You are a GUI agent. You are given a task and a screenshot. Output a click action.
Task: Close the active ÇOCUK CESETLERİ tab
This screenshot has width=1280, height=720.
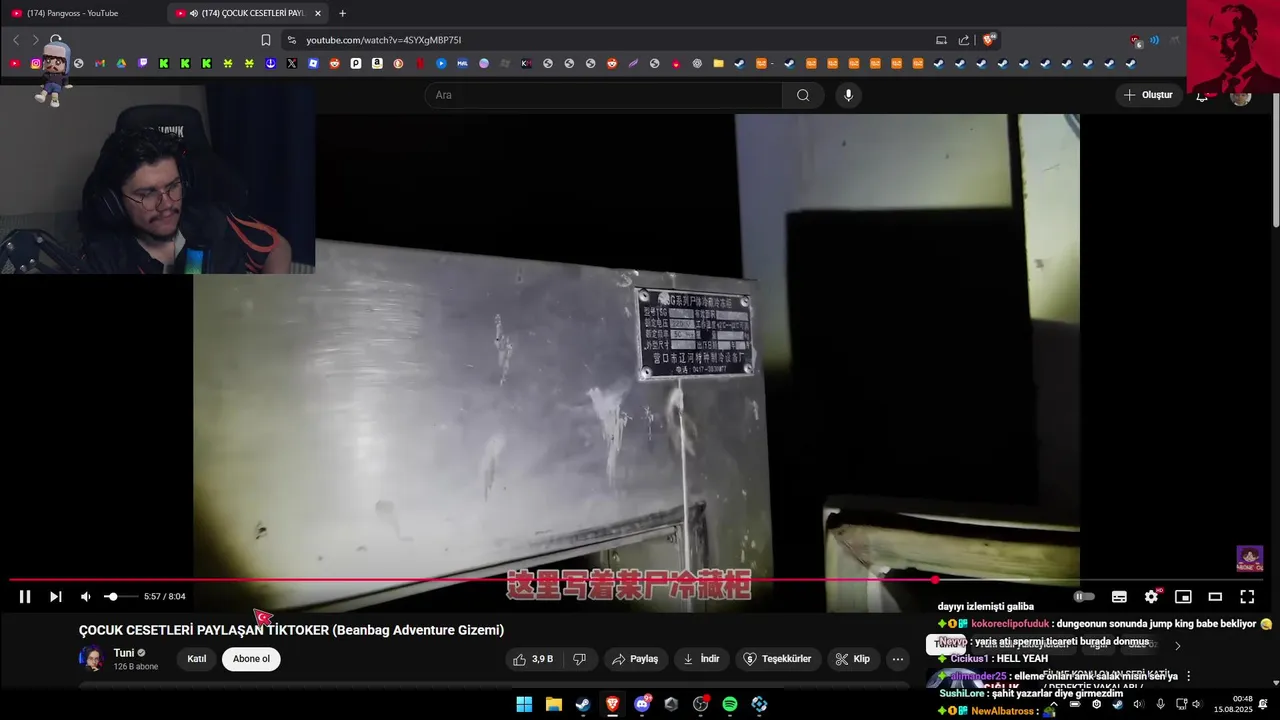click(318, 13)
